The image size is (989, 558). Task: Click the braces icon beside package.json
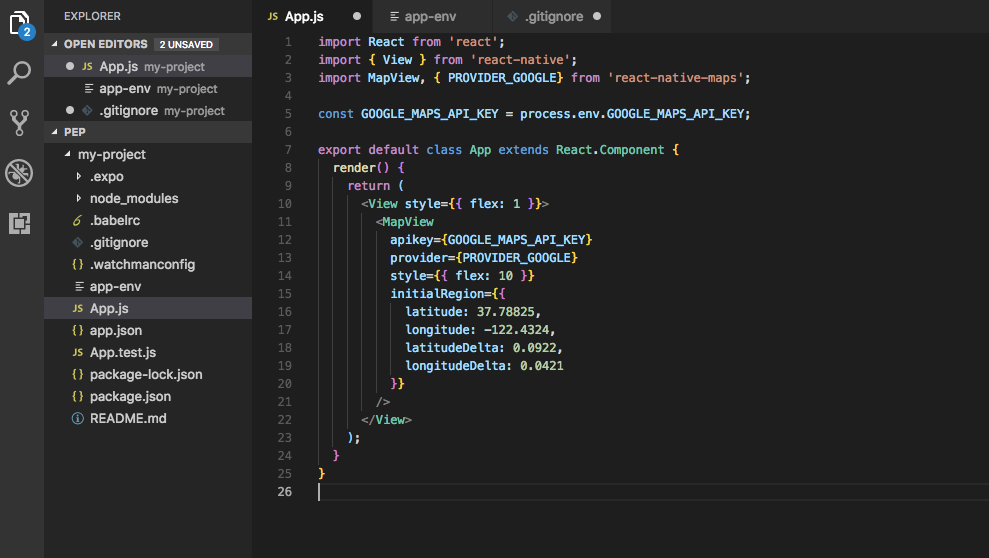coord(78,397)
